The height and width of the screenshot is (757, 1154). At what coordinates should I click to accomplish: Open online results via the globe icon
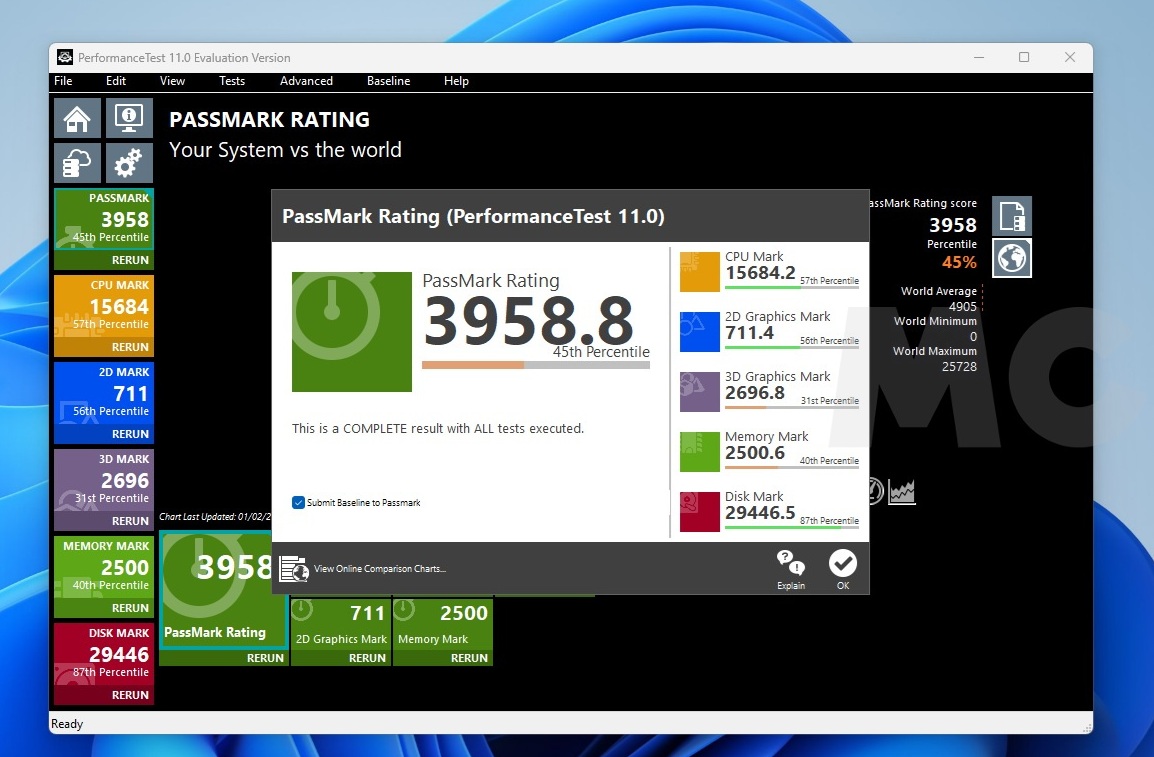coord(1011,258)
